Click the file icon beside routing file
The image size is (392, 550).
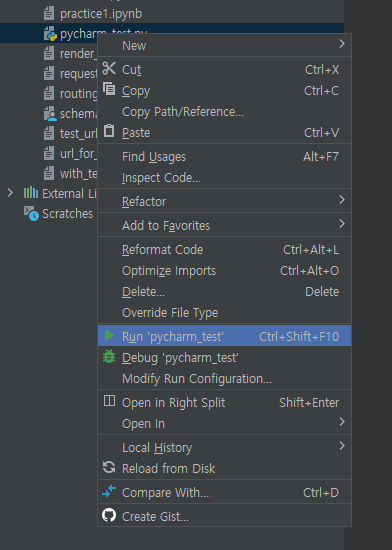tap(49, 93)
